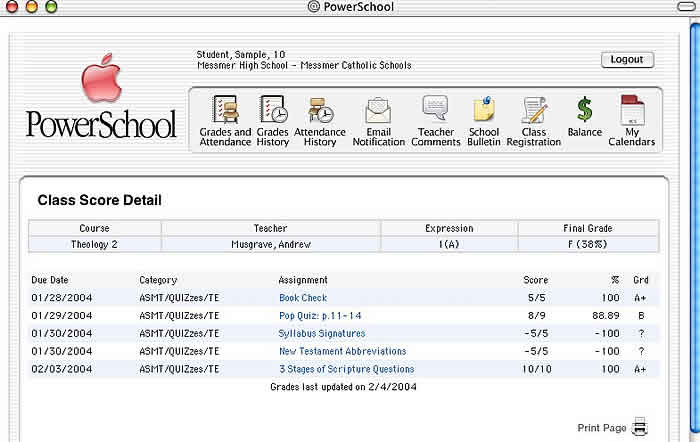Click the Grades last updated on 2/4/2004 text
700x442 pixels.
click(x=343, y=387)
